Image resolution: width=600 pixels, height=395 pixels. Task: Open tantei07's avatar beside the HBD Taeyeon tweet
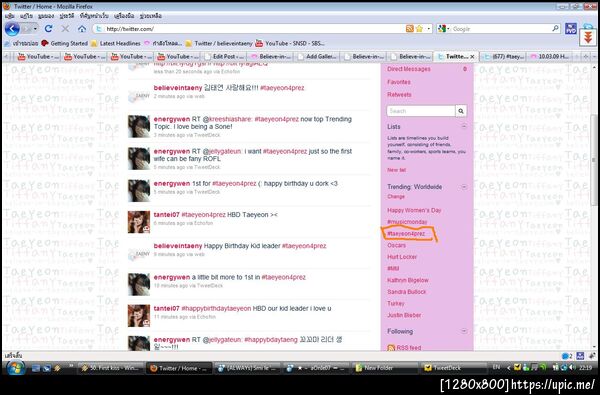click(139, 222)
